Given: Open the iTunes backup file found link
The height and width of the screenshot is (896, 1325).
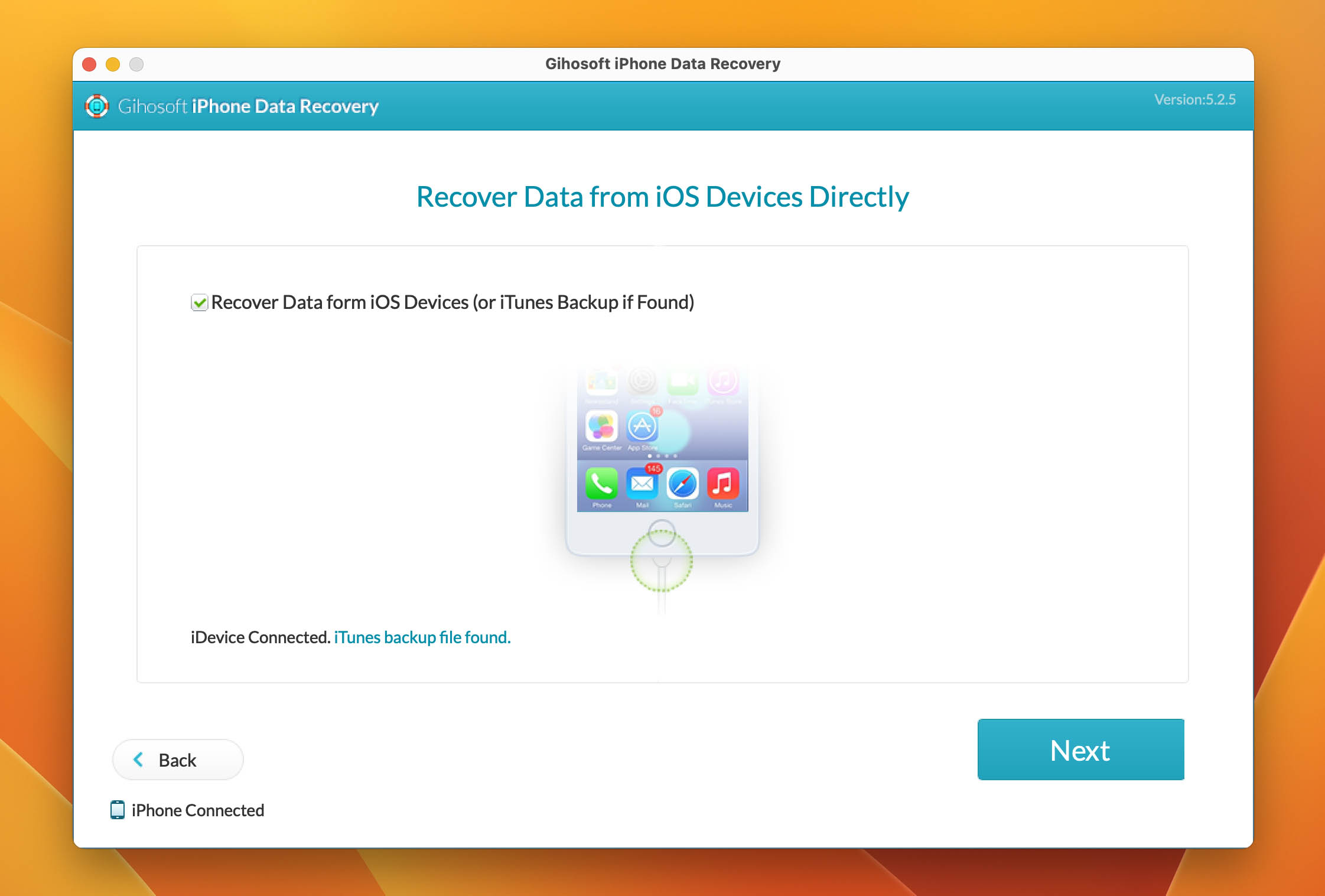Looking at the screenshot, I should pyautogui.click(x=422, y=637).
